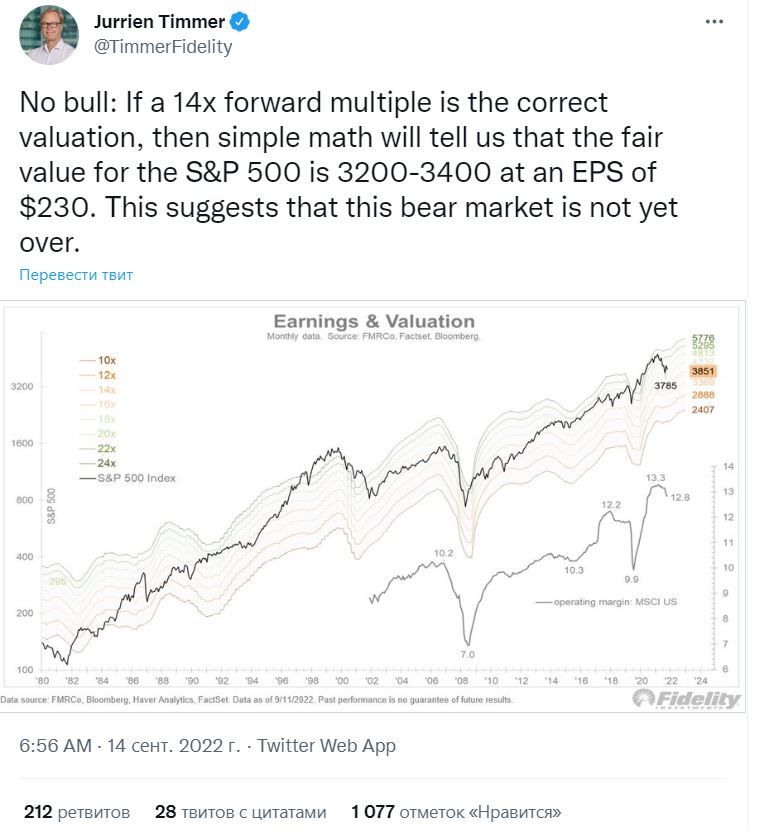Image resolution: width=765 pixels, height=831 pixels.
Task: Open the @TimmerFidelity handle link
Action: point(162,46)
